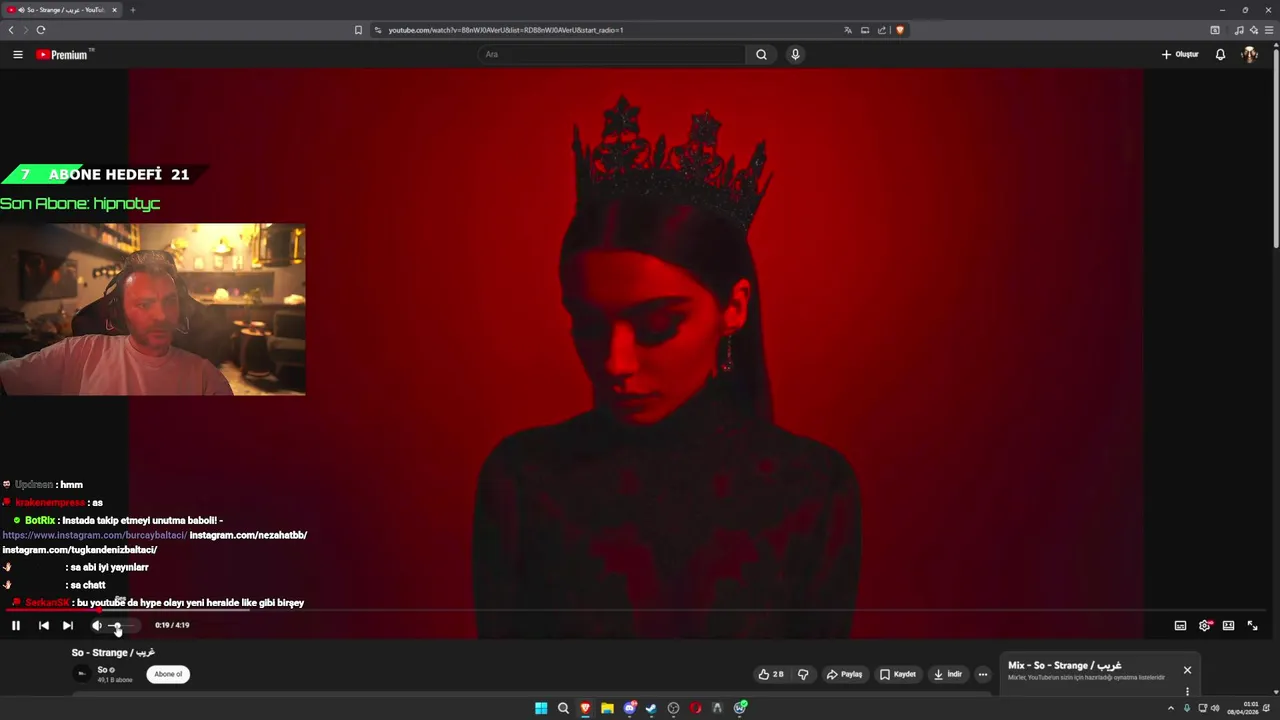Adjust the player volume slider
This screenshot has width=1280, height=720.
pyautogui.click(x=122, y=626)
